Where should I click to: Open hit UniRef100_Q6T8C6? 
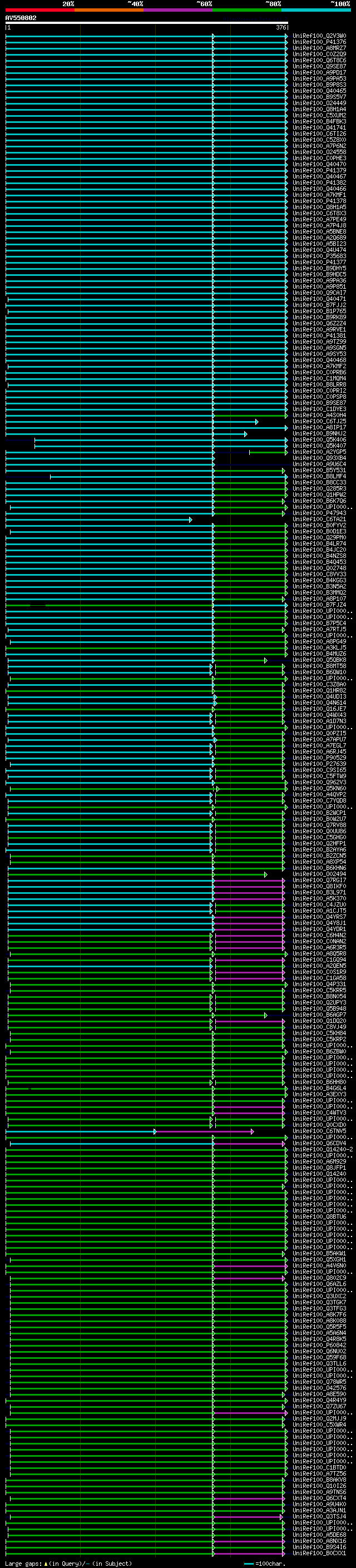(319, 60)
